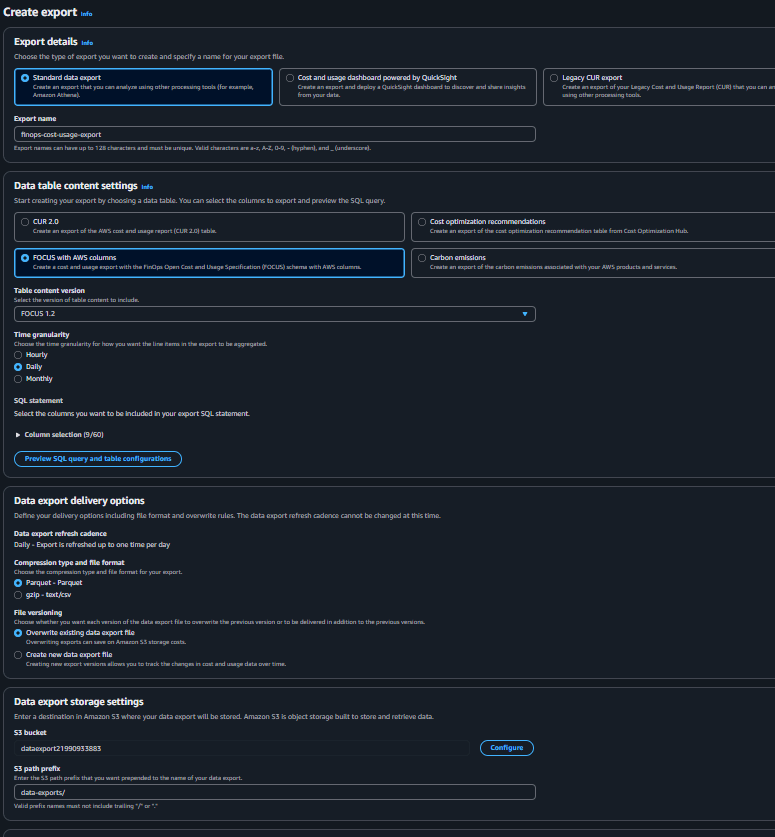Choose Create new data export file
The width and height of the screenshot is (775, 837).
tap(18, 655)
